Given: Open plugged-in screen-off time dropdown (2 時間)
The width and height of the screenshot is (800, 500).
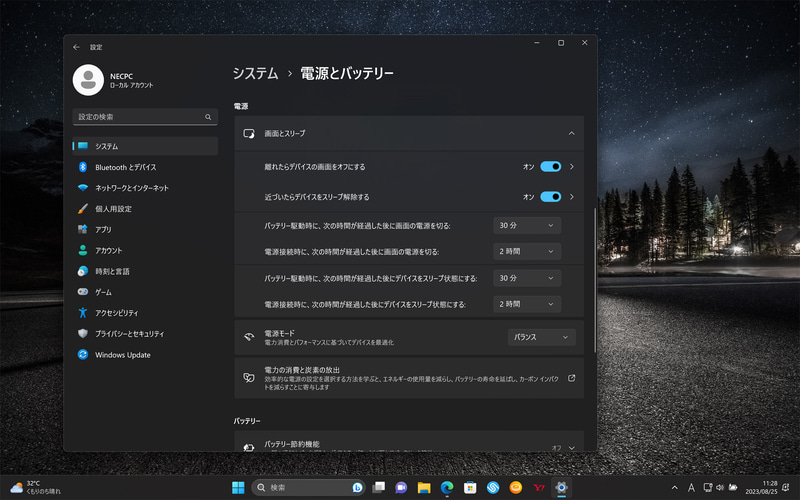Looking at the screenshot, I should [527, 252].
